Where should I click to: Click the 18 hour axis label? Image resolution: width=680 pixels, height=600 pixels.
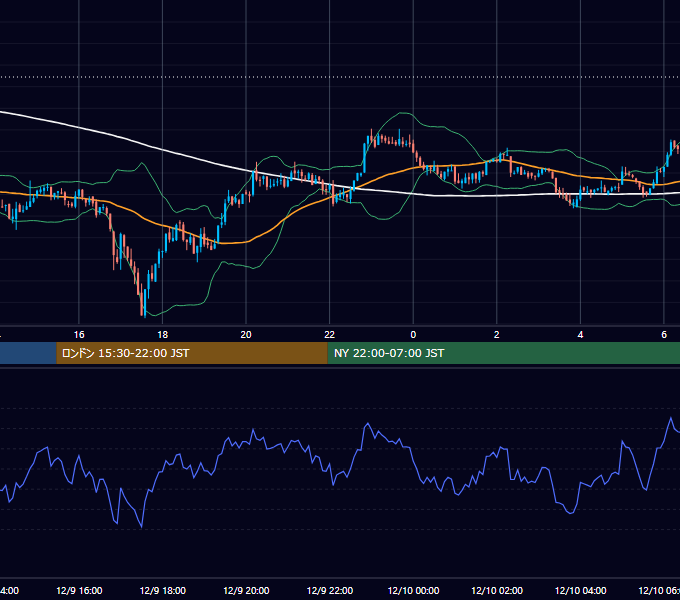pos(162,335)
